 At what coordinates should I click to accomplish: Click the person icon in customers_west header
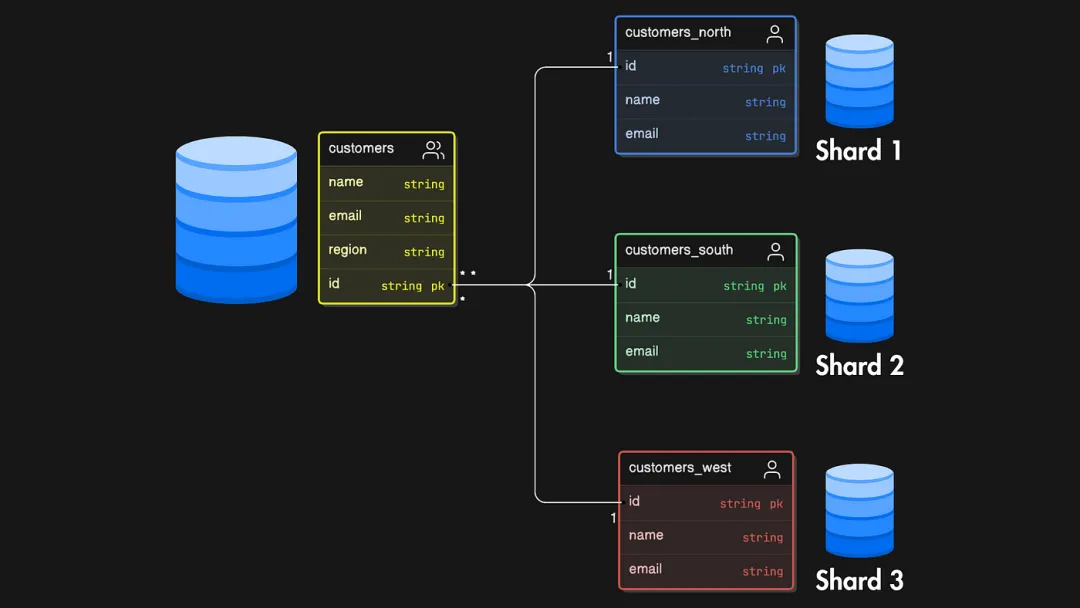pos(772,469)
